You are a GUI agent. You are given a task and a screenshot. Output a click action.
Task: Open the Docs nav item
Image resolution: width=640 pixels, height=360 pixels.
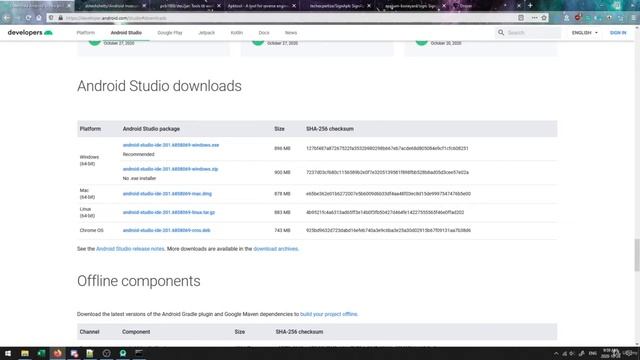point(264,33)
